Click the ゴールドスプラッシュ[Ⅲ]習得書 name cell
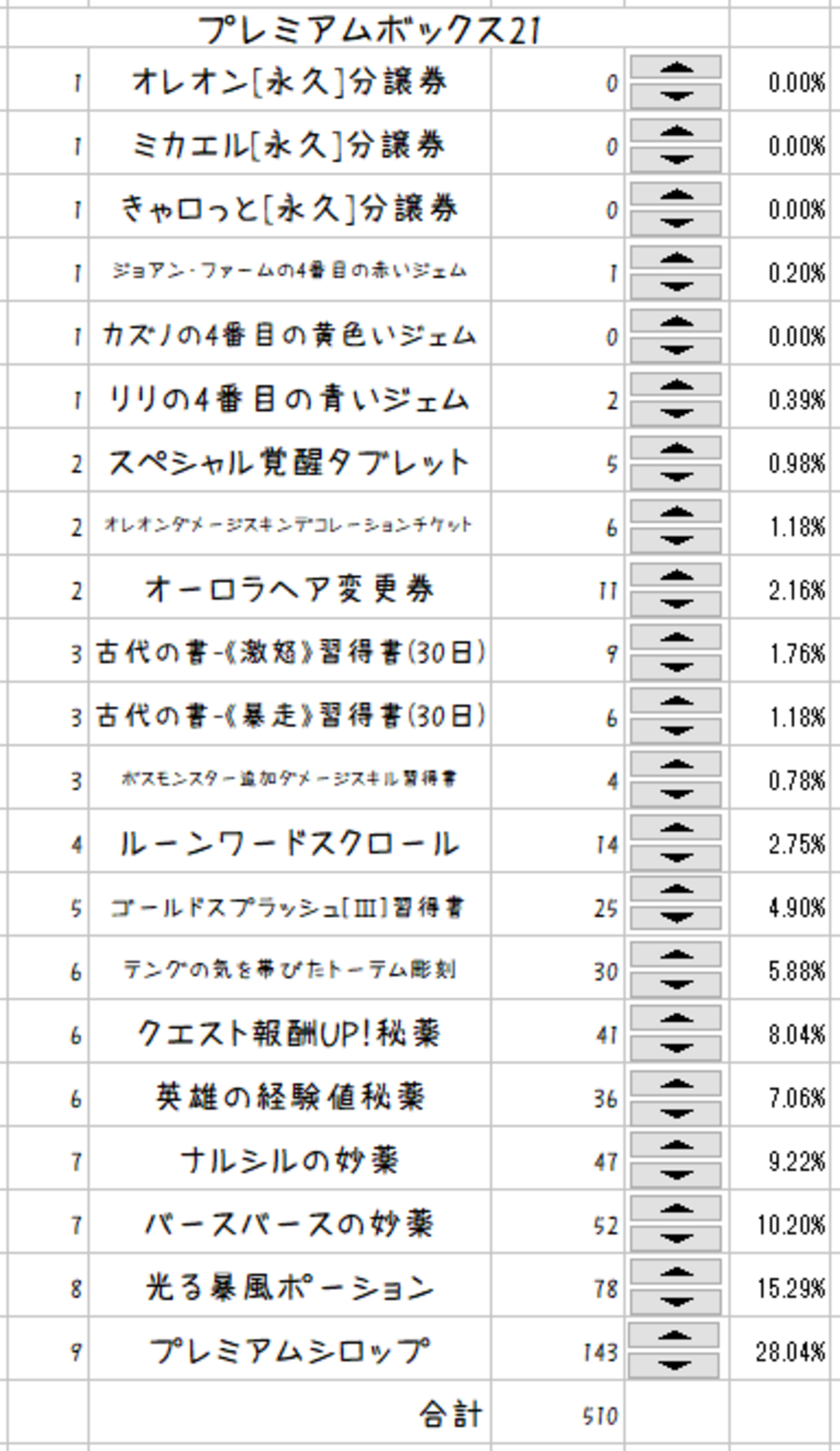The width and height of the screenshot is (840, 1451). [289, 907]
